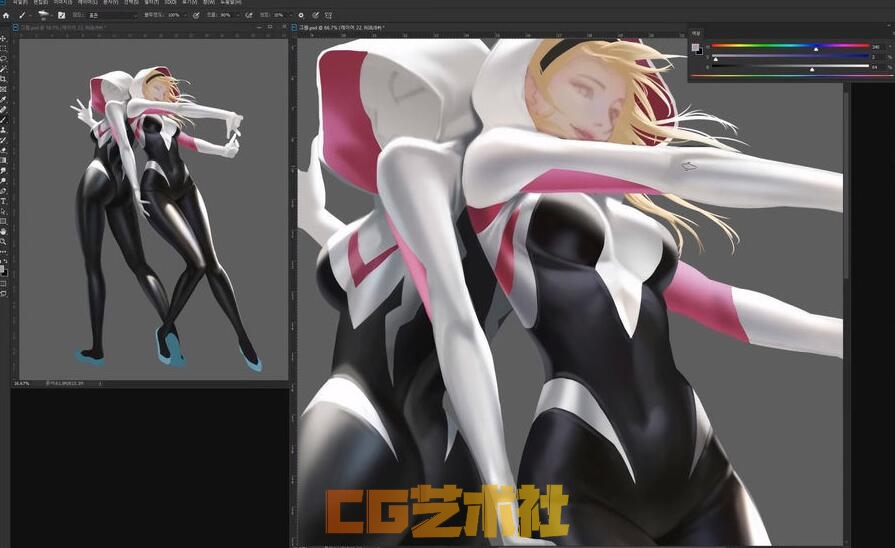Click the Home icon in options bar
895x548 pixels.
click(x=6, y=15)
